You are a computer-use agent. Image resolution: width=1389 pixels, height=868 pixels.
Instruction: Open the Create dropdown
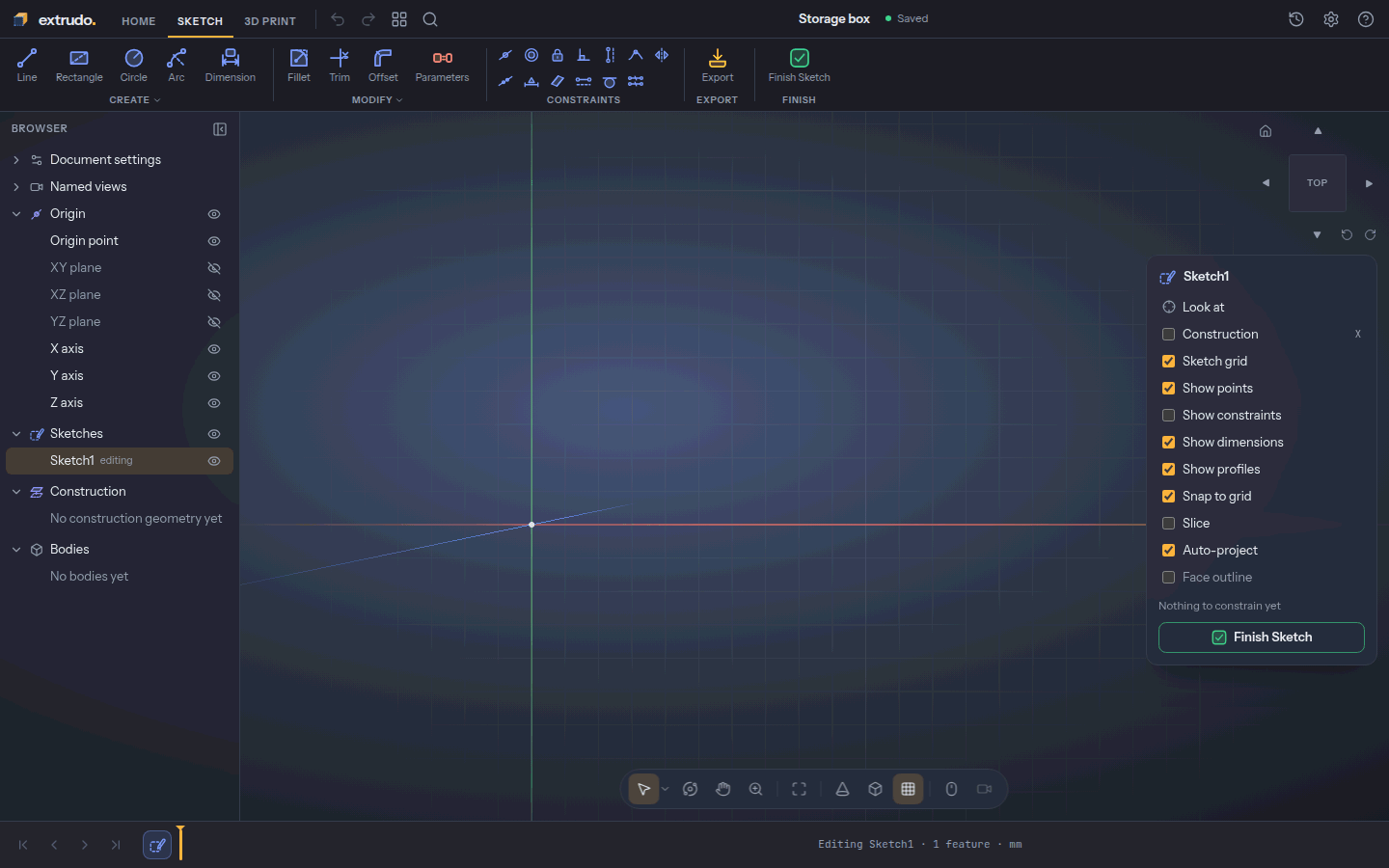(135, 100)
